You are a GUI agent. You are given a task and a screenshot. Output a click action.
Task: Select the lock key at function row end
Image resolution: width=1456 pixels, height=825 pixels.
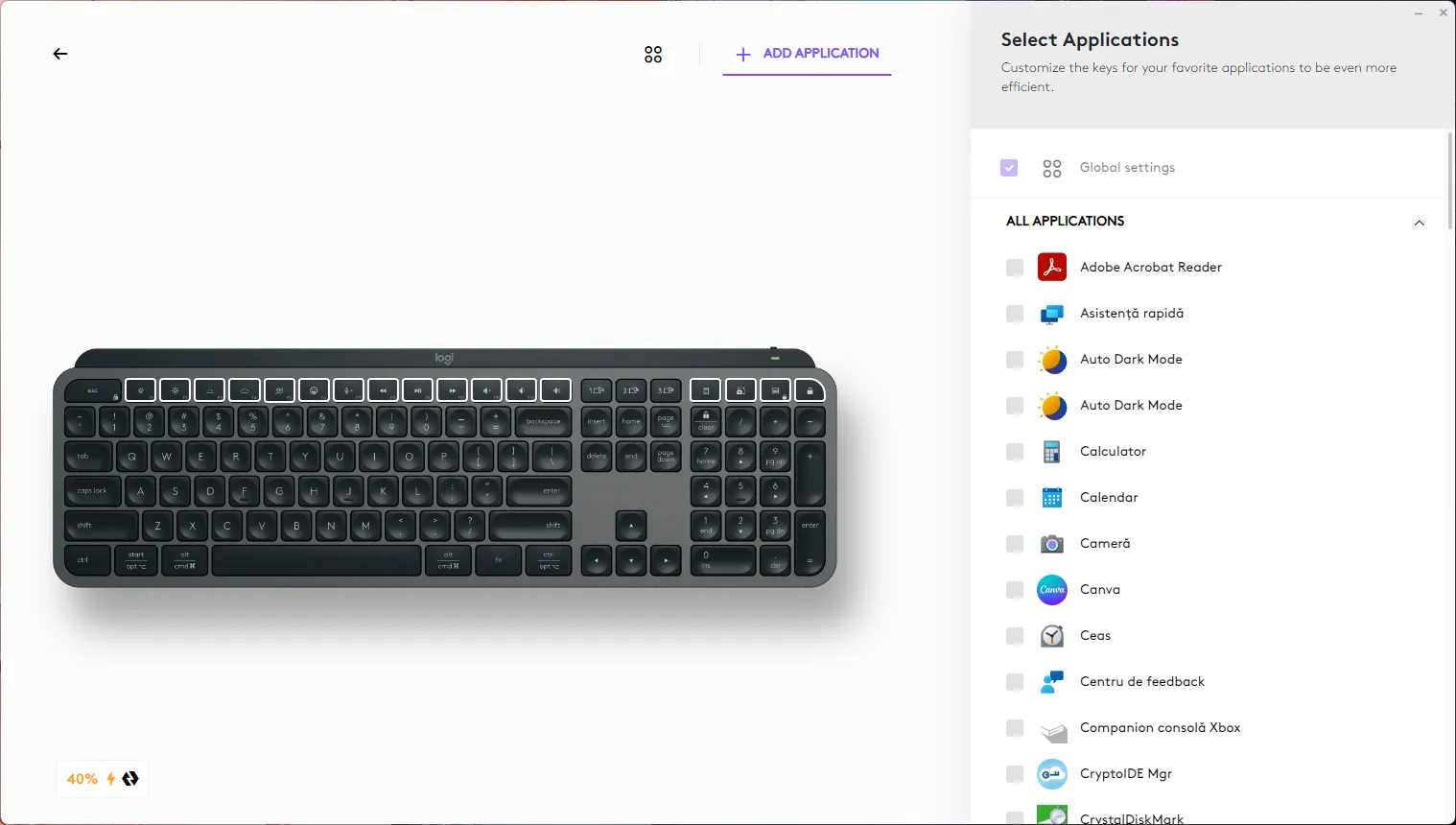click(810, 390)
